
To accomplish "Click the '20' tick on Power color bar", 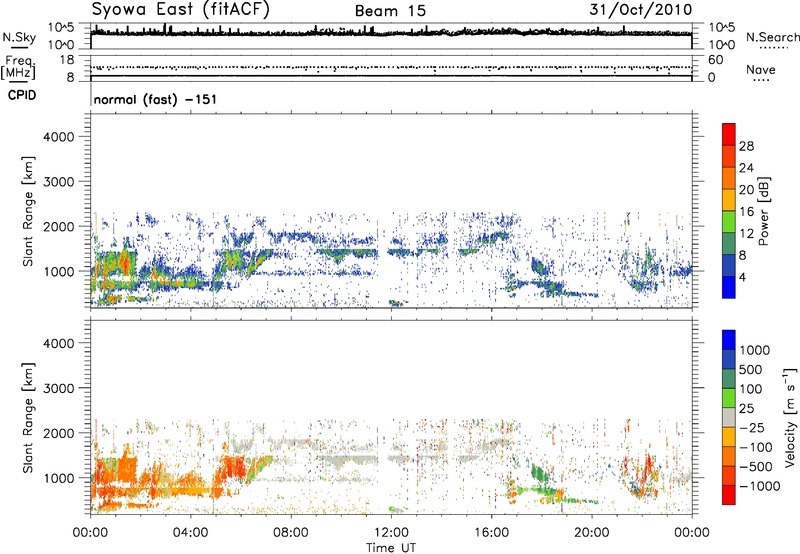I will pyautogui.click(x=746, y=190).
